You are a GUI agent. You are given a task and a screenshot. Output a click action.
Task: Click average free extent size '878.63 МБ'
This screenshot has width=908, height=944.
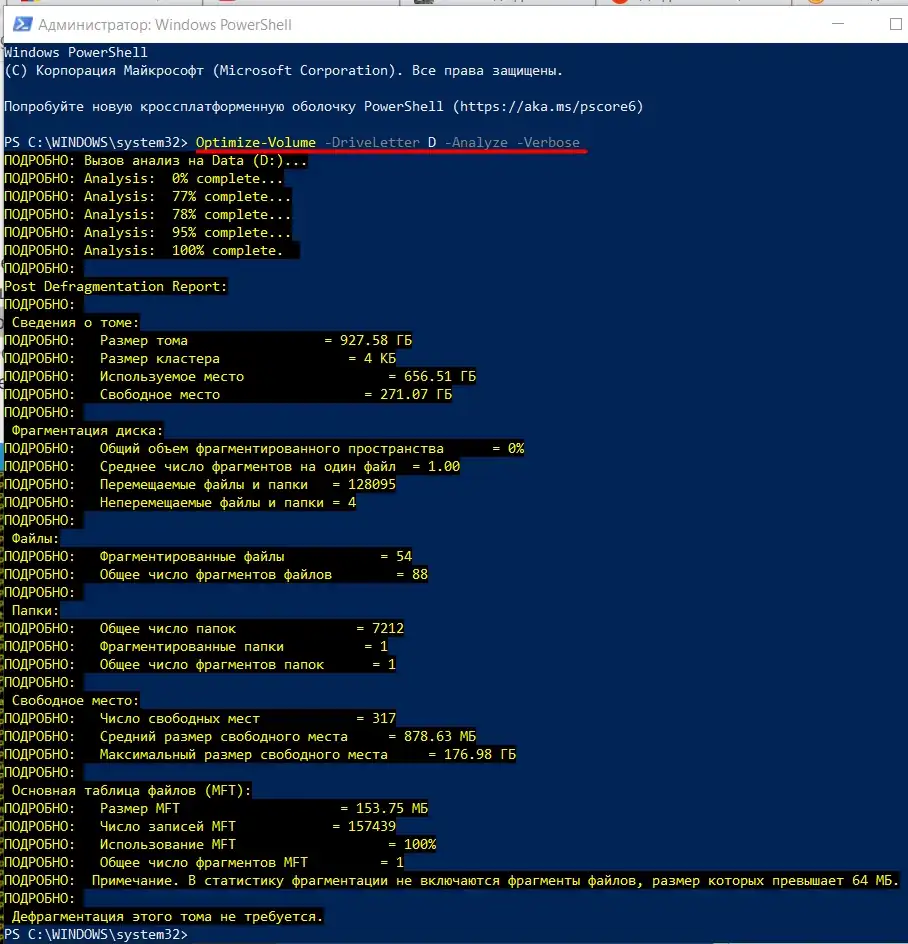(440, 737)
